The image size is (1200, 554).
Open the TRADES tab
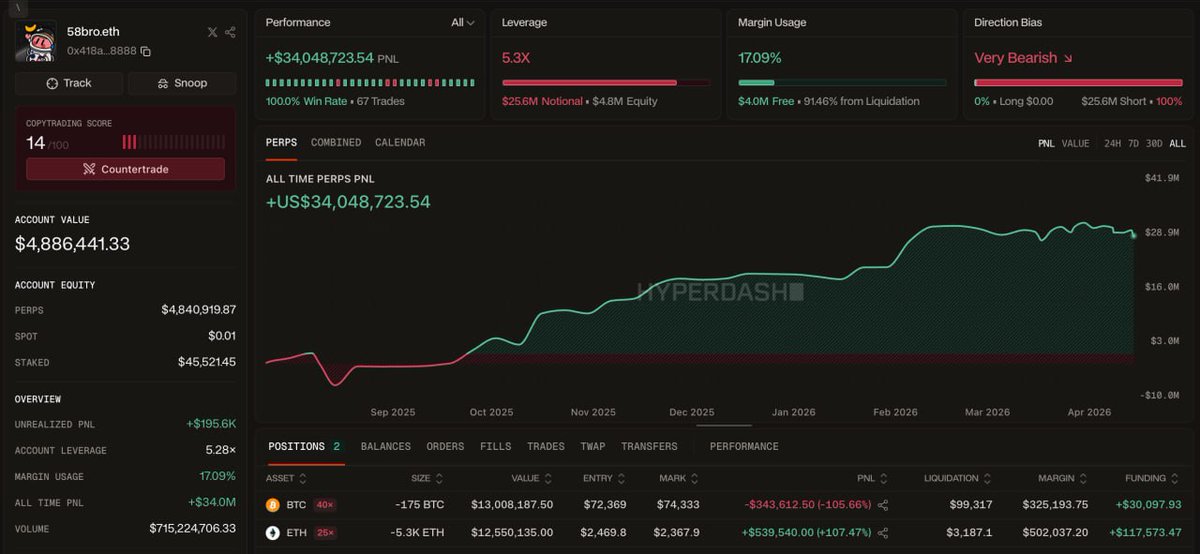[546, 447]
